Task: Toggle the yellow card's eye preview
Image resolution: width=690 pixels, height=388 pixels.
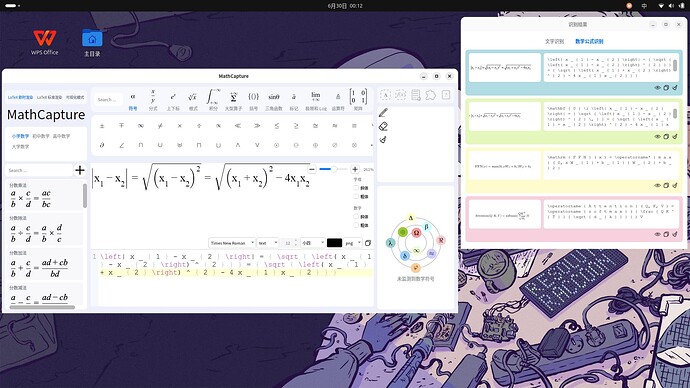Action: 657,185
